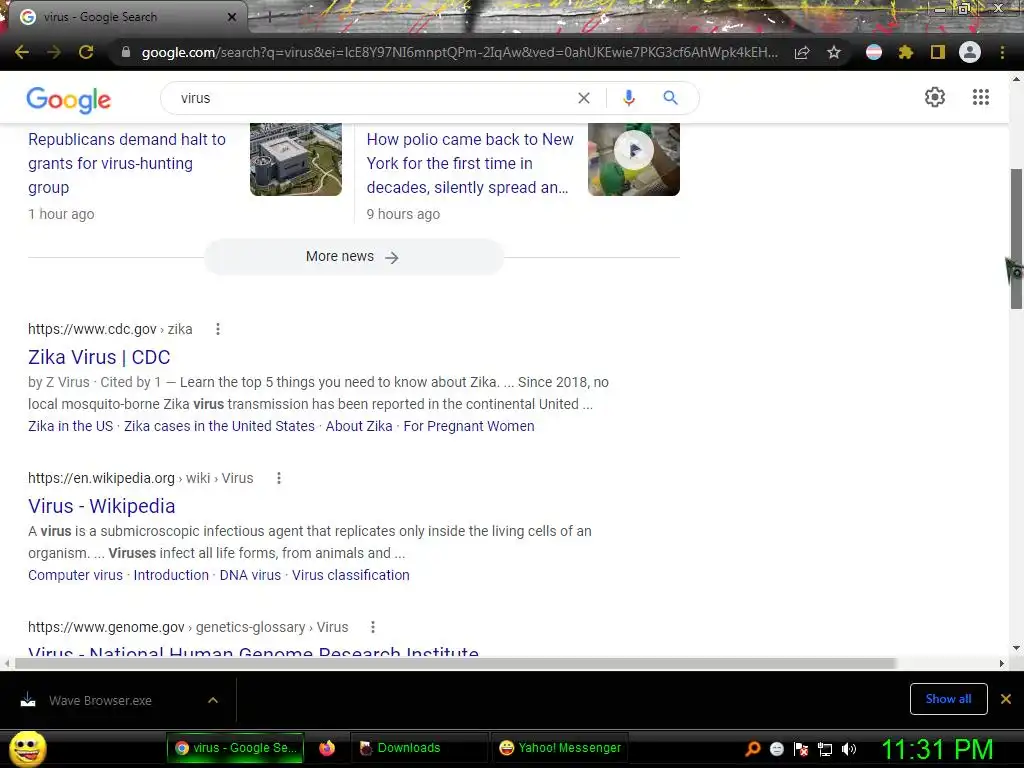Clear the search box with the X
This screenshot has height=768, width=1024.
pyautogui.click(x=584, y=98)
